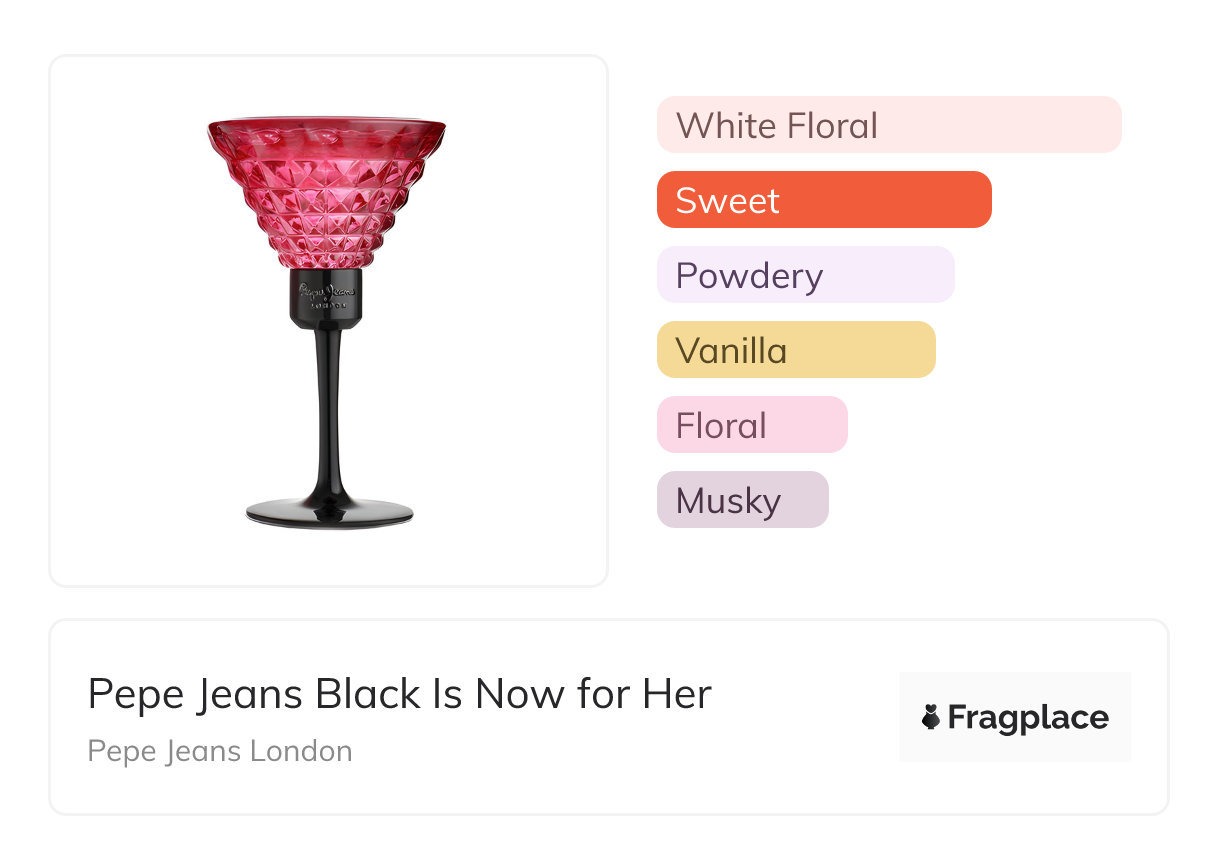
Task: Click the word "Her" in the perfume title
Action: [679, 694]
